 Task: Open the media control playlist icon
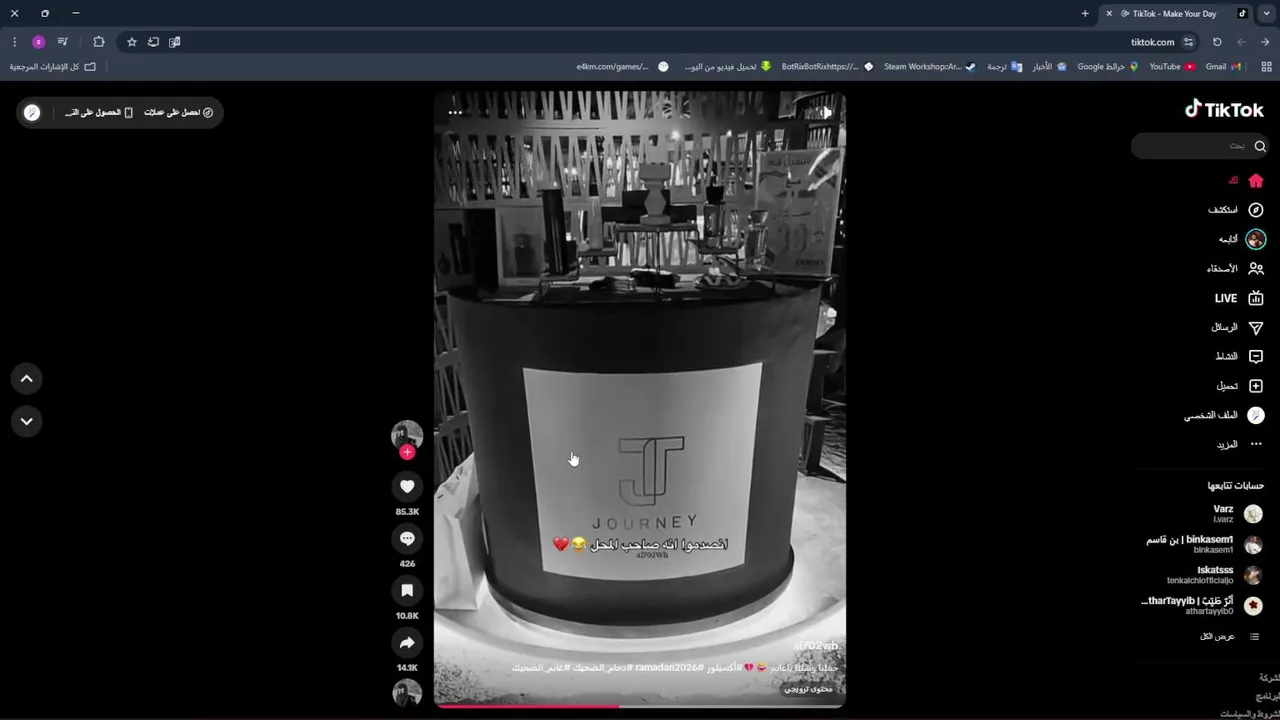[x=63, y=42]
